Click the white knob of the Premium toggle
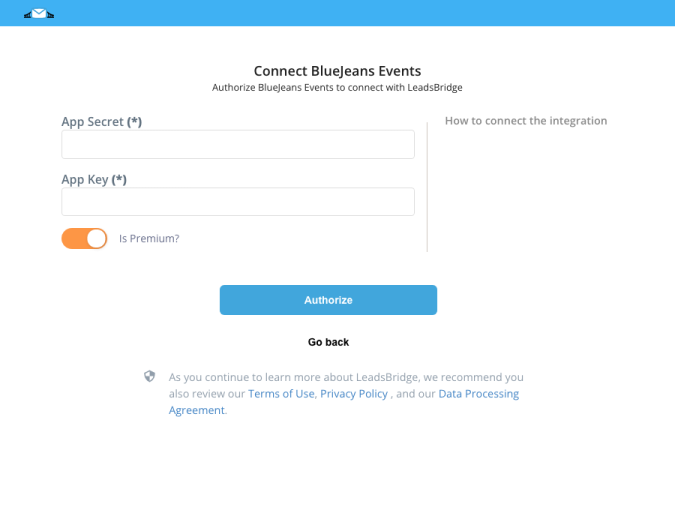This screenshot has width=675, height=525. click(x=96, y=238)
